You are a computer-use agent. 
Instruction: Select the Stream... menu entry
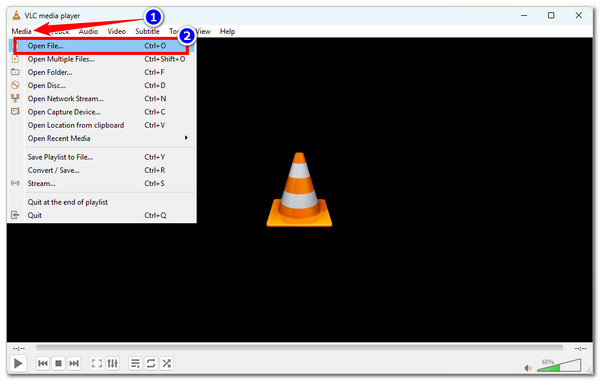(101, 184)
